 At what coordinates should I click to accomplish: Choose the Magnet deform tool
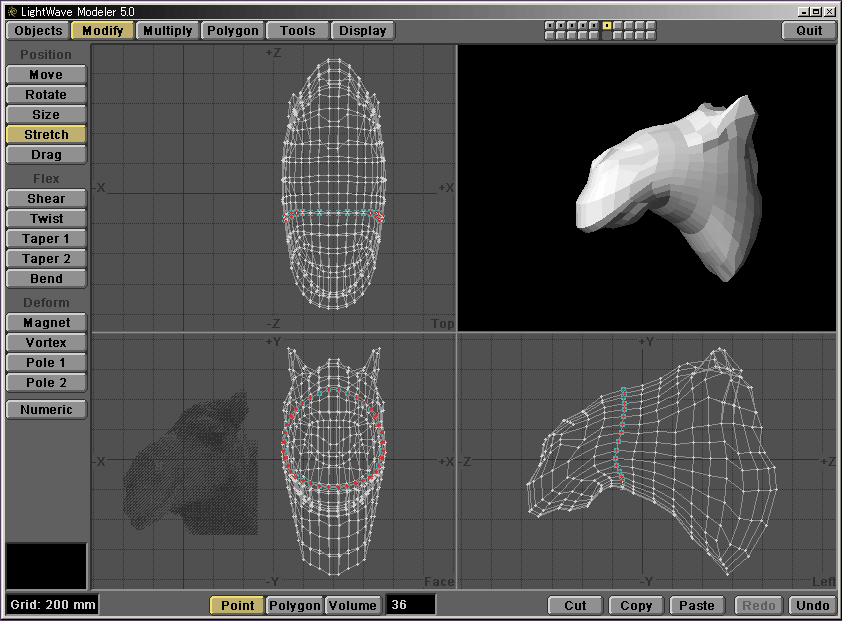coord(46,323)
